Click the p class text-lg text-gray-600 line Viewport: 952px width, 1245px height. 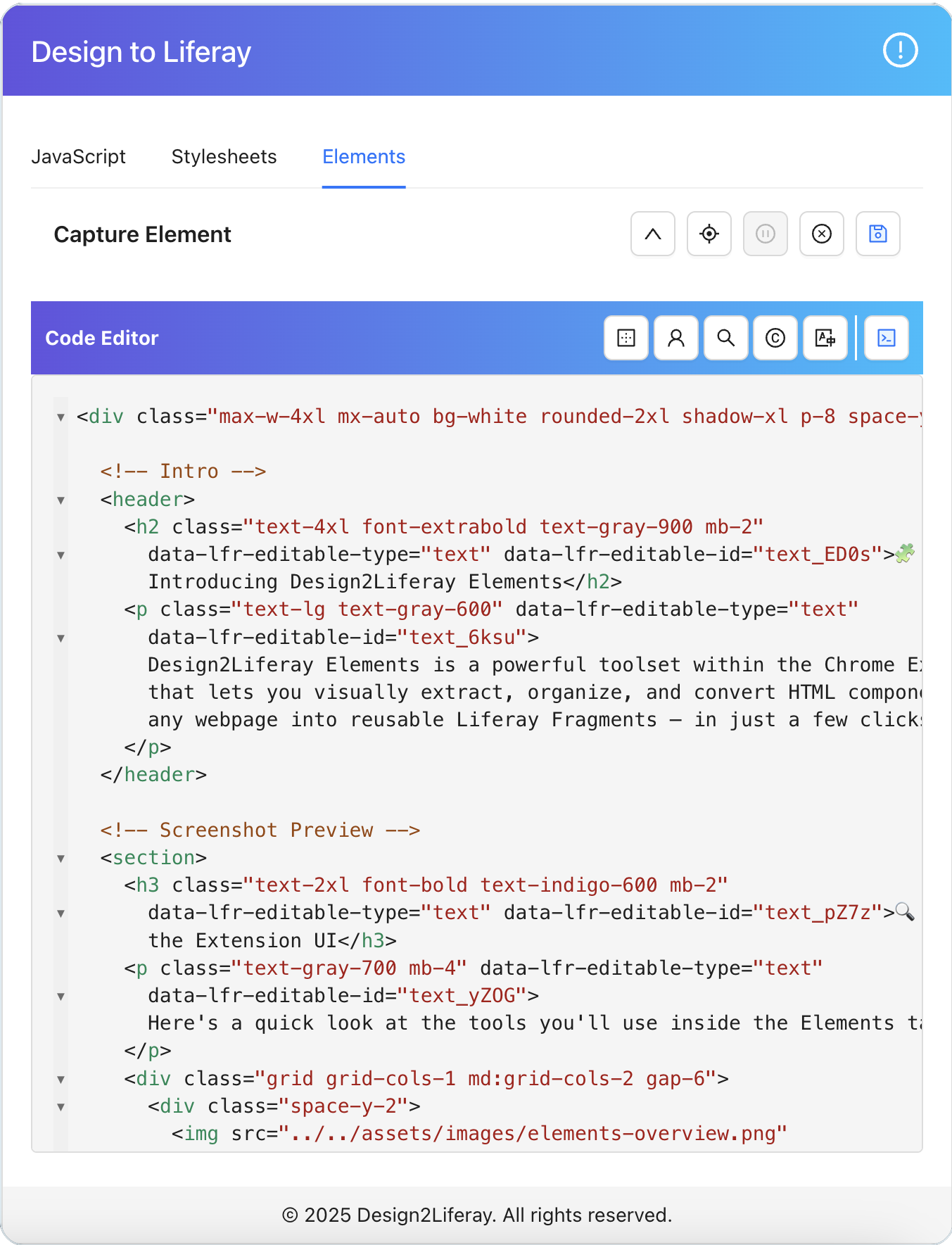click(491, 609)
